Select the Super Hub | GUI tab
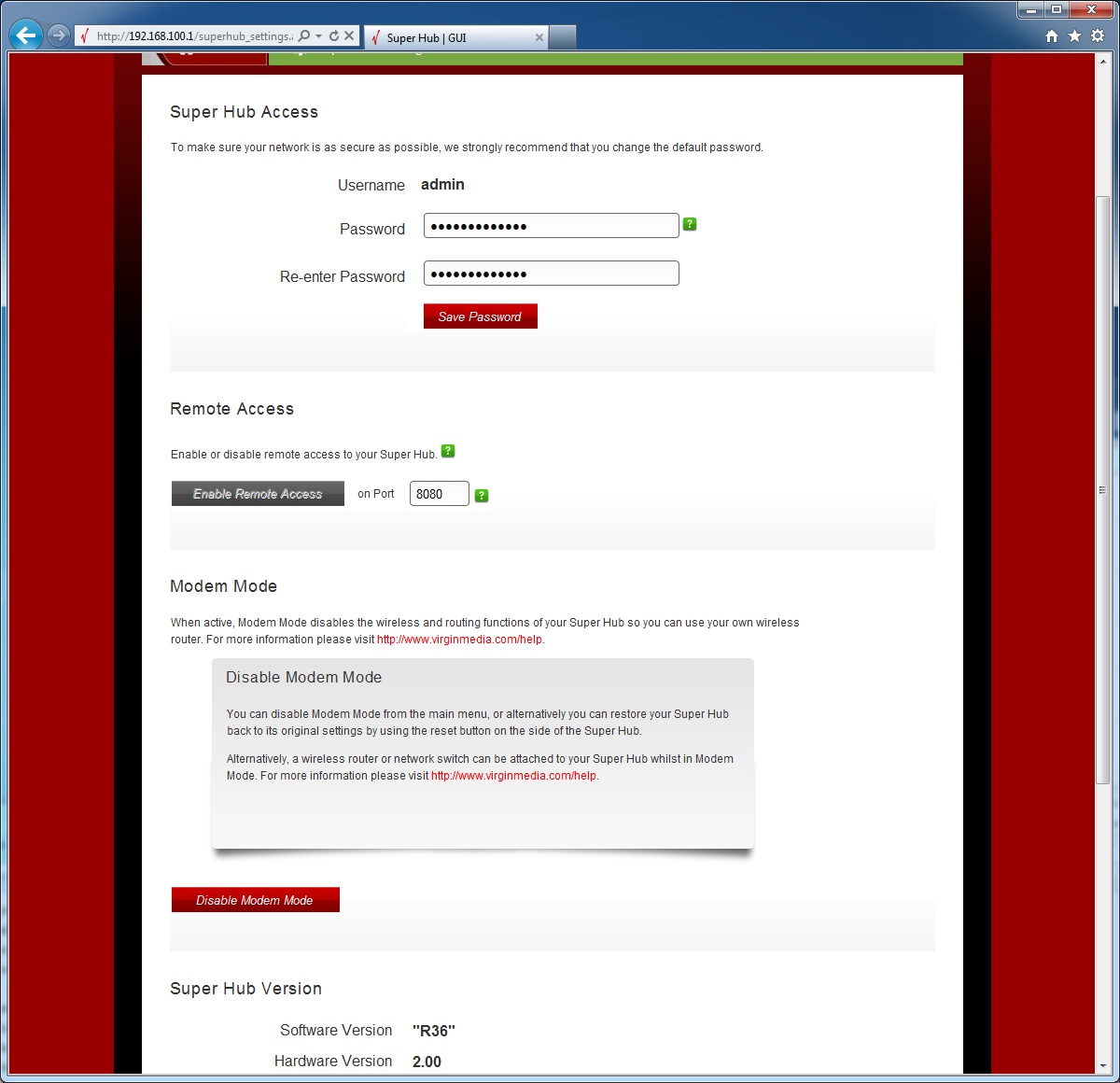The image size is (1120, 1083). (455, 37)
